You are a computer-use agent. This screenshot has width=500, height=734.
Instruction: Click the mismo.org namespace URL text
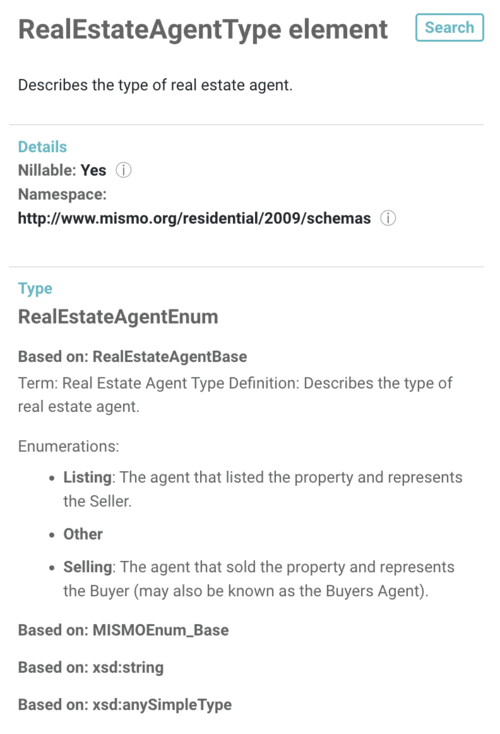point(194,218)
